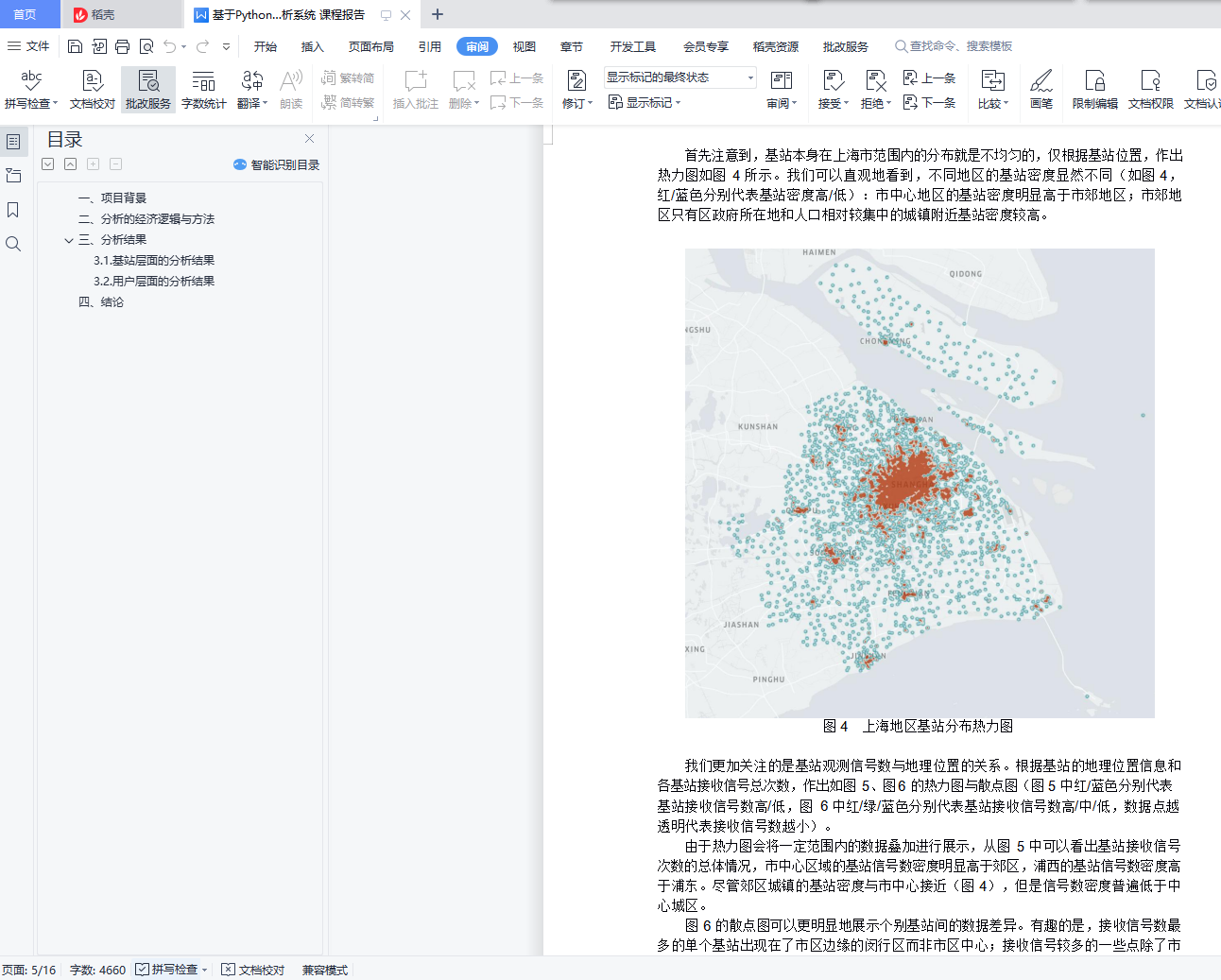Click the 页面: 5/16 page indicator

[29, 970]
